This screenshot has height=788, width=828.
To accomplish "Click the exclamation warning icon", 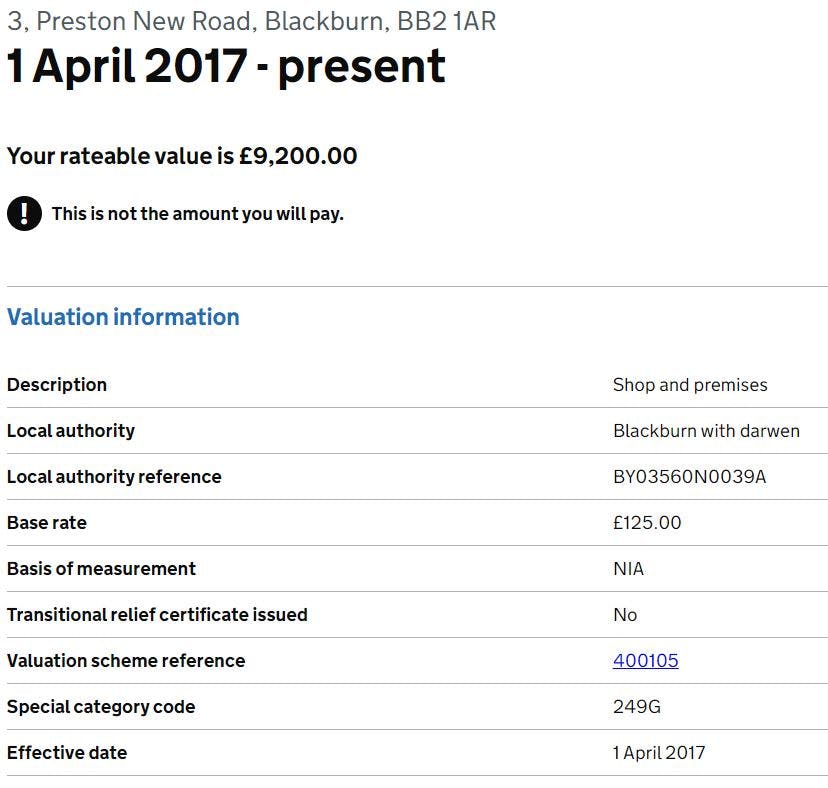I will [24, 213].
